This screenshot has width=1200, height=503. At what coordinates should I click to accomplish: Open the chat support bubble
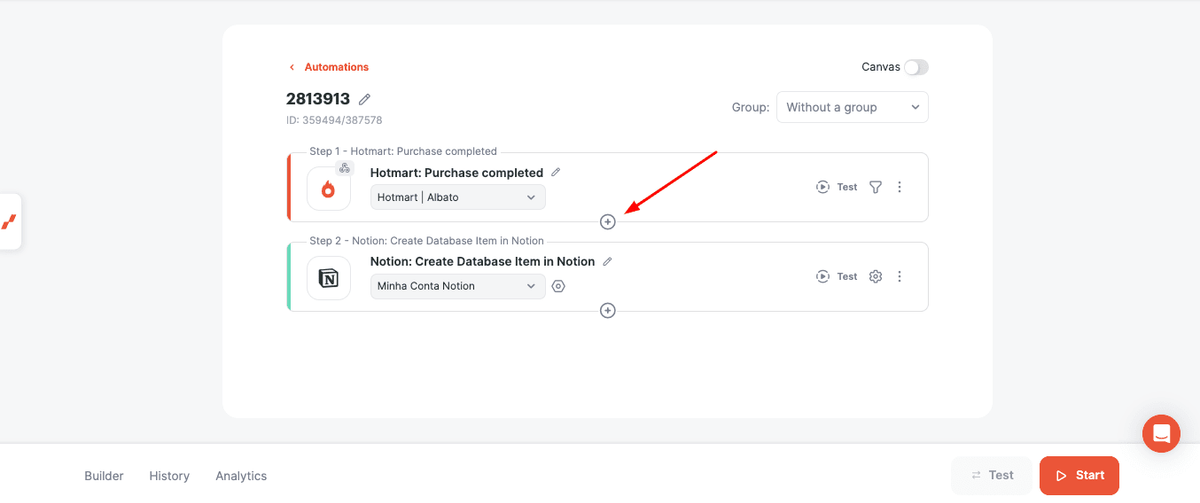tap(1161, 433)
